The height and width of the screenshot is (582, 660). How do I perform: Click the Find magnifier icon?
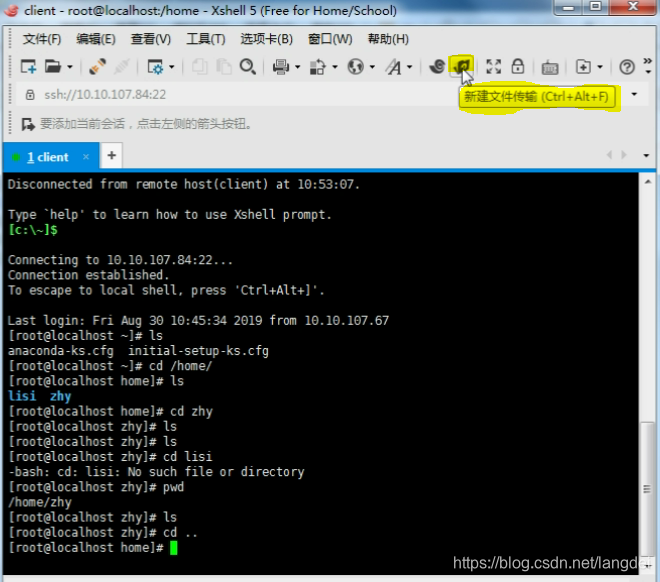(248, 66)
